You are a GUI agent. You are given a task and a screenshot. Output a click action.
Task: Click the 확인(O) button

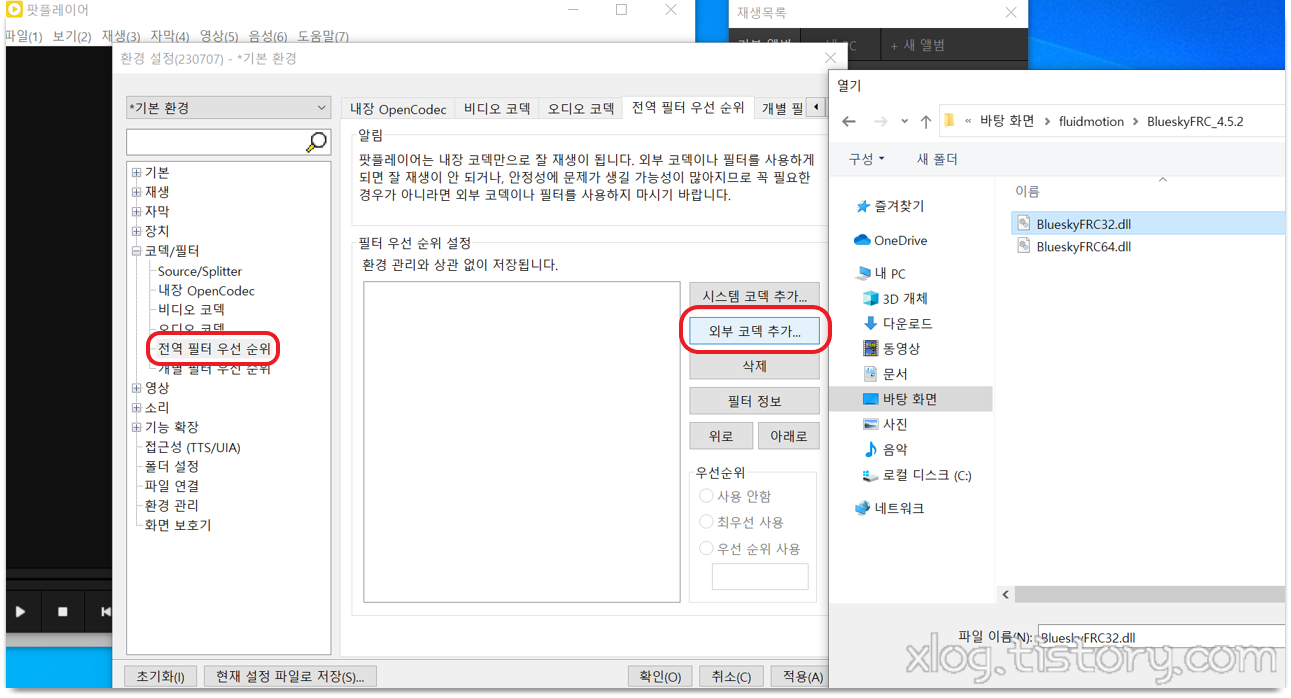pos(660,677)
